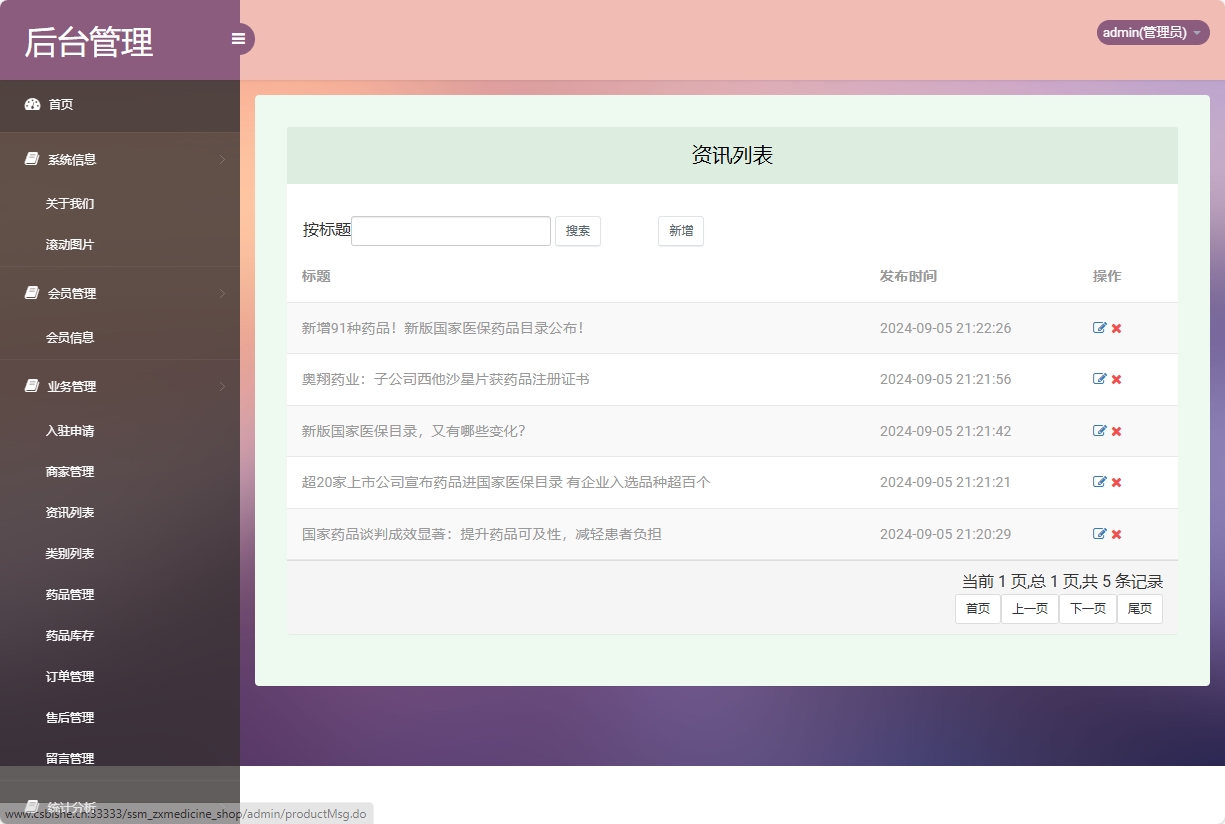Click the 下一页 pagination control
The image size is (1225, 824).
(x=1087, y=608)
